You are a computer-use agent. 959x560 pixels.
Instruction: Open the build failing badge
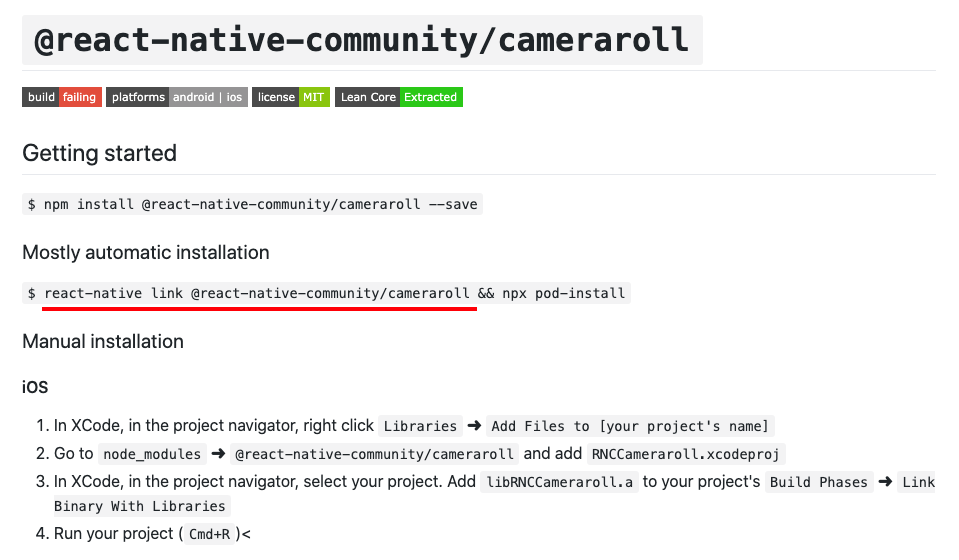click(x=62, y=97)
